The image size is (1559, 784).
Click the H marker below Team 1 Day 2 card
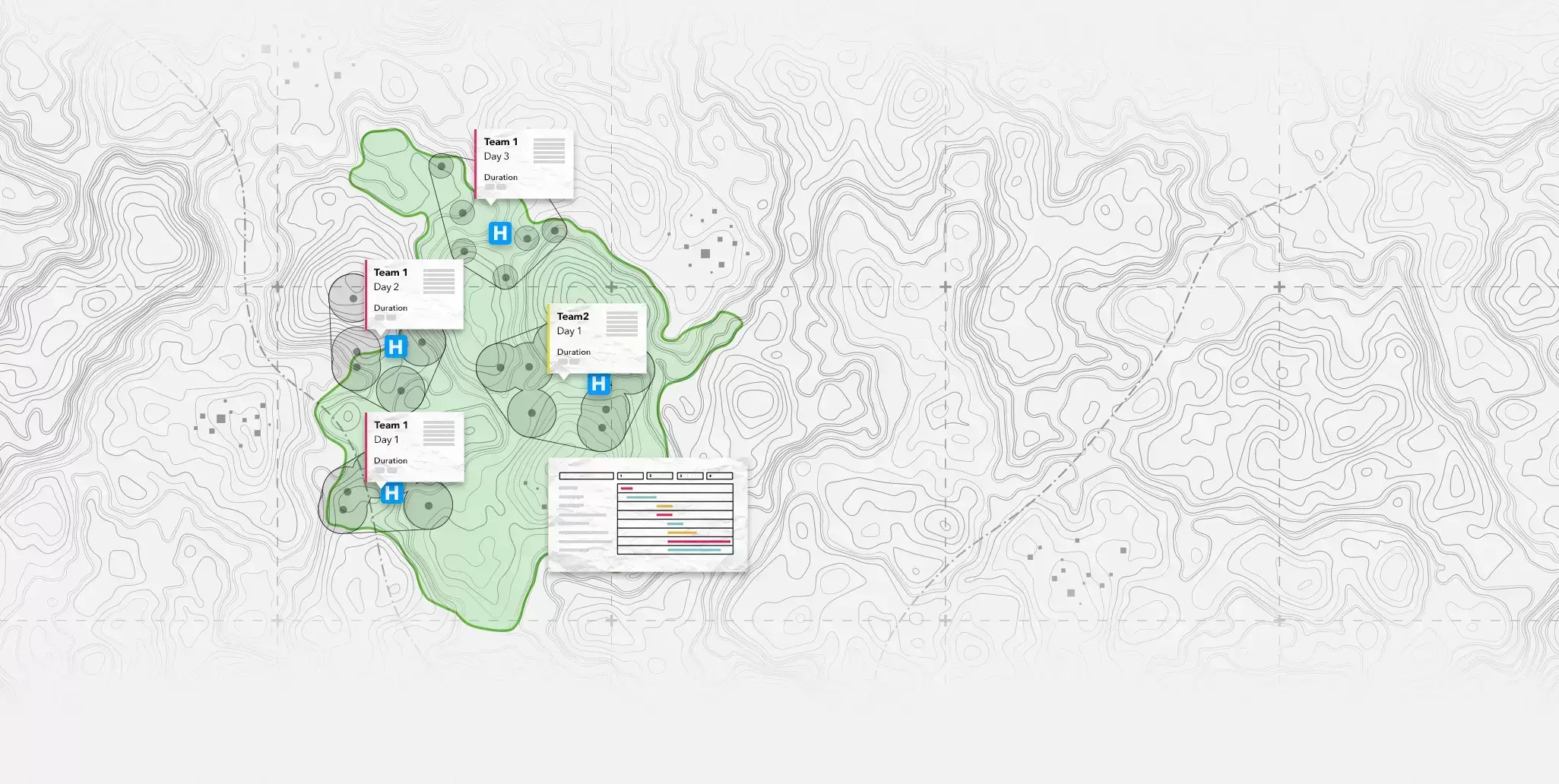point(395,346)
